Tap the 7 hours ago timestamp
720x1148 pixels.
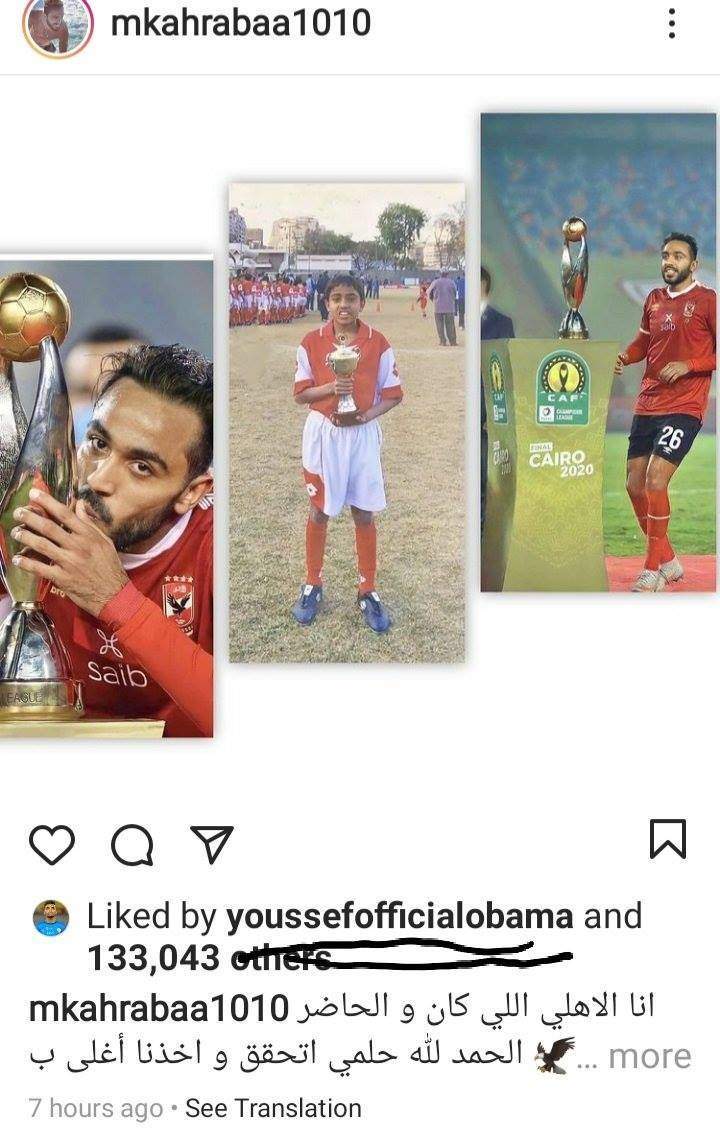[x=96, y=1108]
